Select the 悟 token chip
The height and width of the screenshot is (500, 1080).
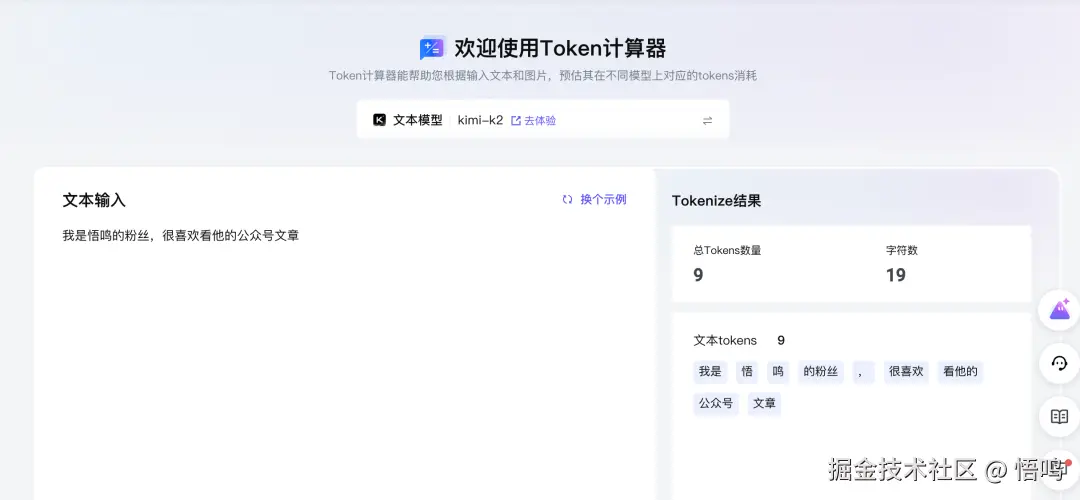click(747, 372)
